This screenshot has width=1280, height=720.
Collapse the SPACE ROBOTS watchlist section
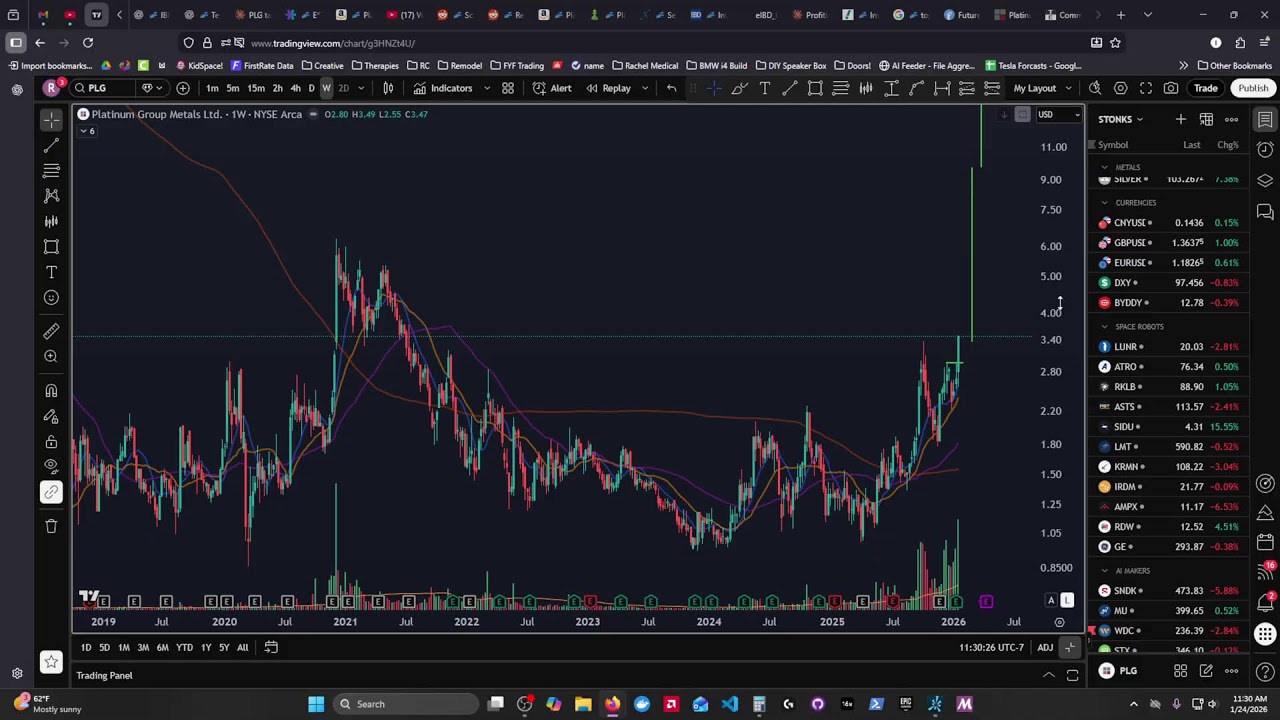pos(1105,327)
